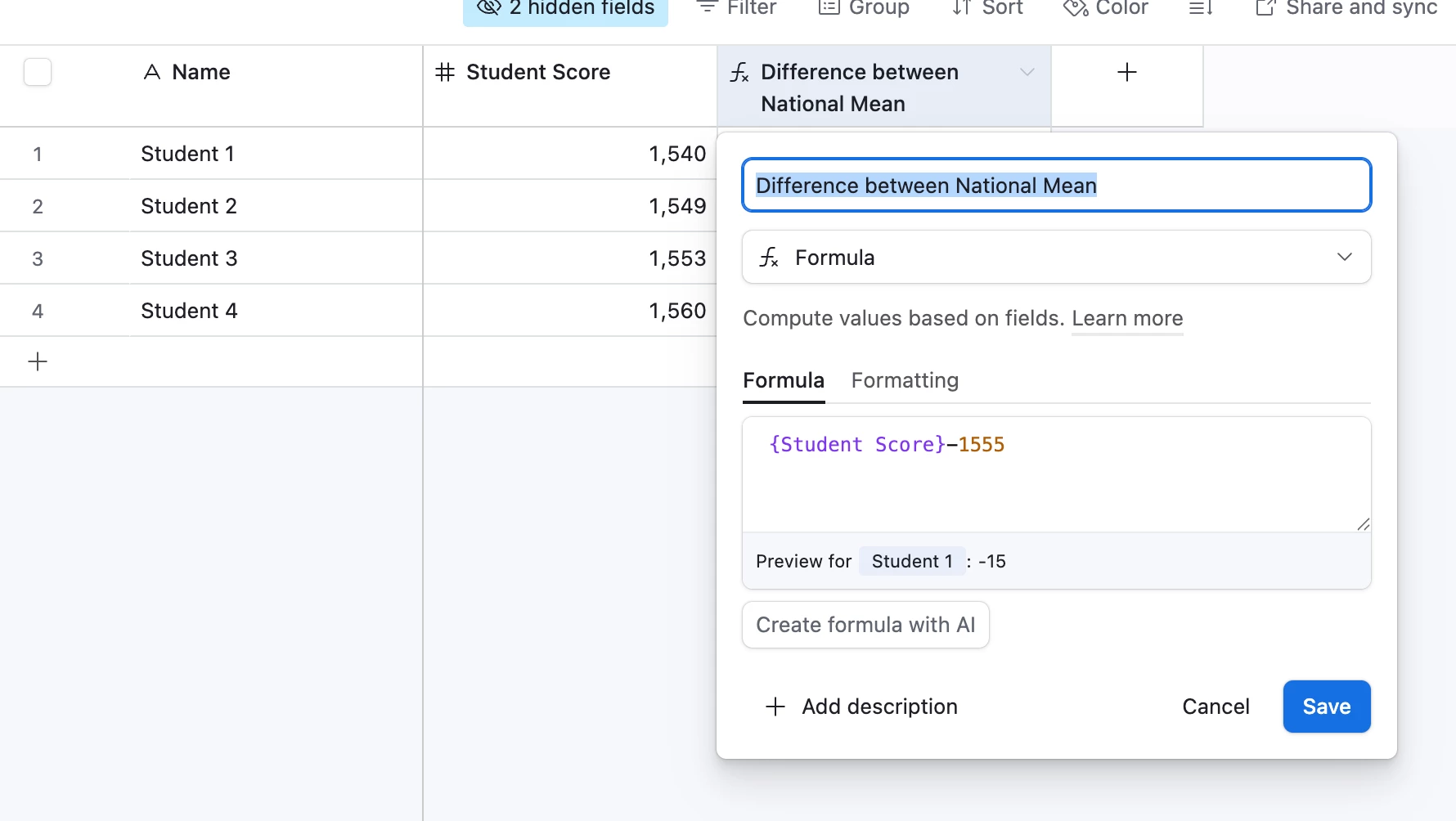Expand the Difference between National Mean column menu
The image size is (1456, 821).
1027,72
